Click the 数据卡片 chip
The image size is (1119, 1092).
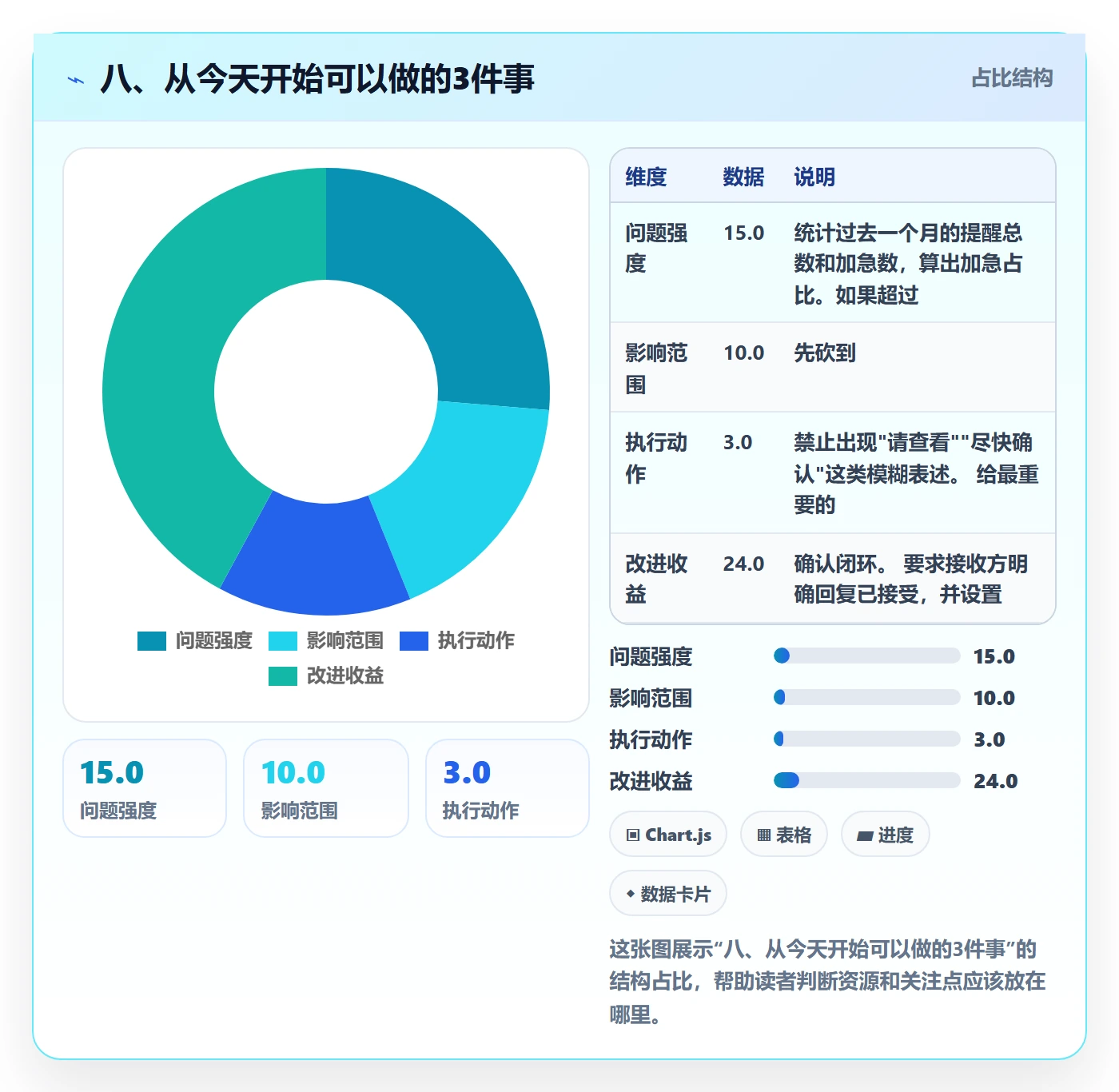(668, 894)
